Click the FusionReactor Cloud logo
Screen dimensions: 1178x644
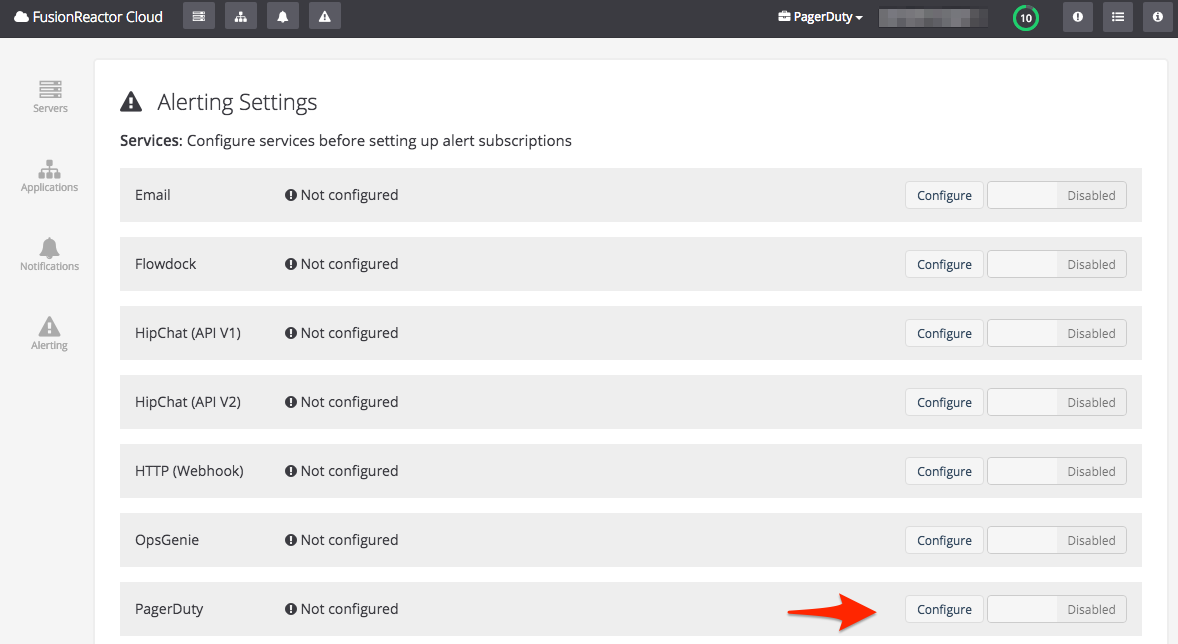coord(88,17)
